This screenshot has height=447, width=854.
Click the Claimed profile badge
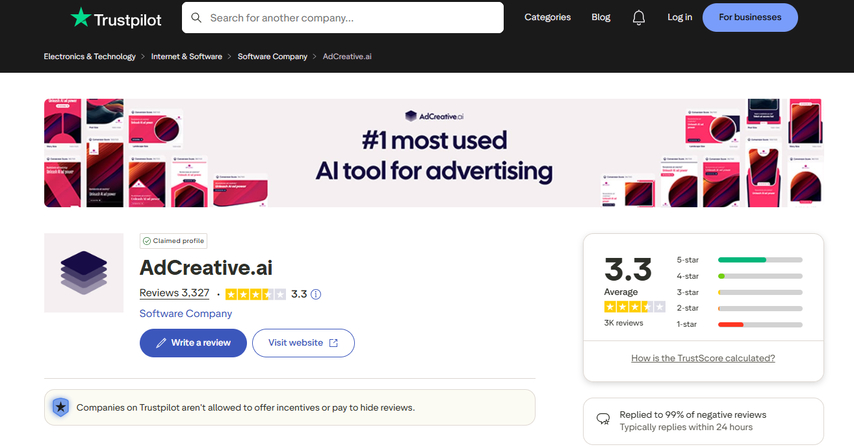pos(173,241)
